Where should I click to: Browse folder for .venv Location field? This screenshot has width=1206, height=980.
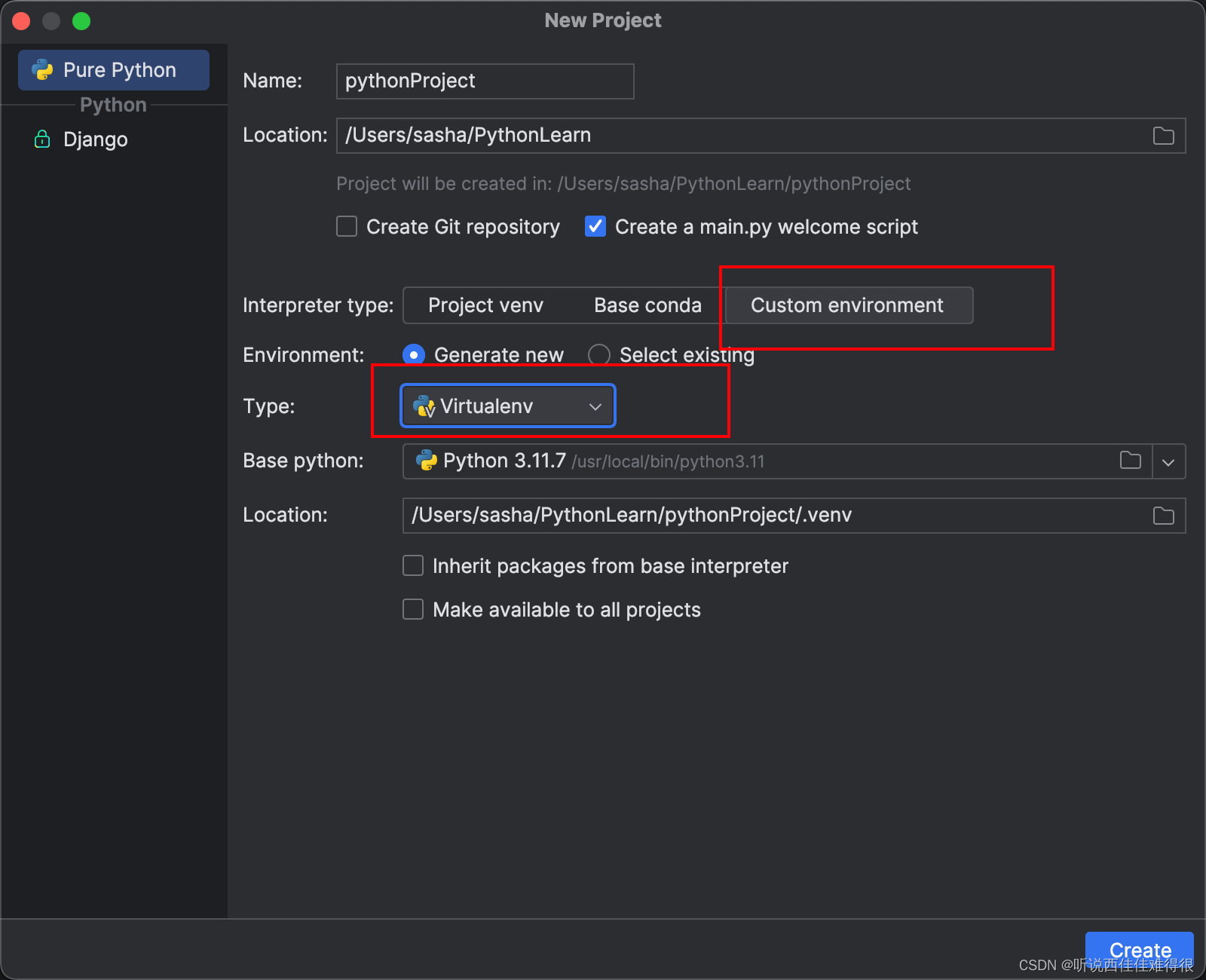(x=1164, y=516)
